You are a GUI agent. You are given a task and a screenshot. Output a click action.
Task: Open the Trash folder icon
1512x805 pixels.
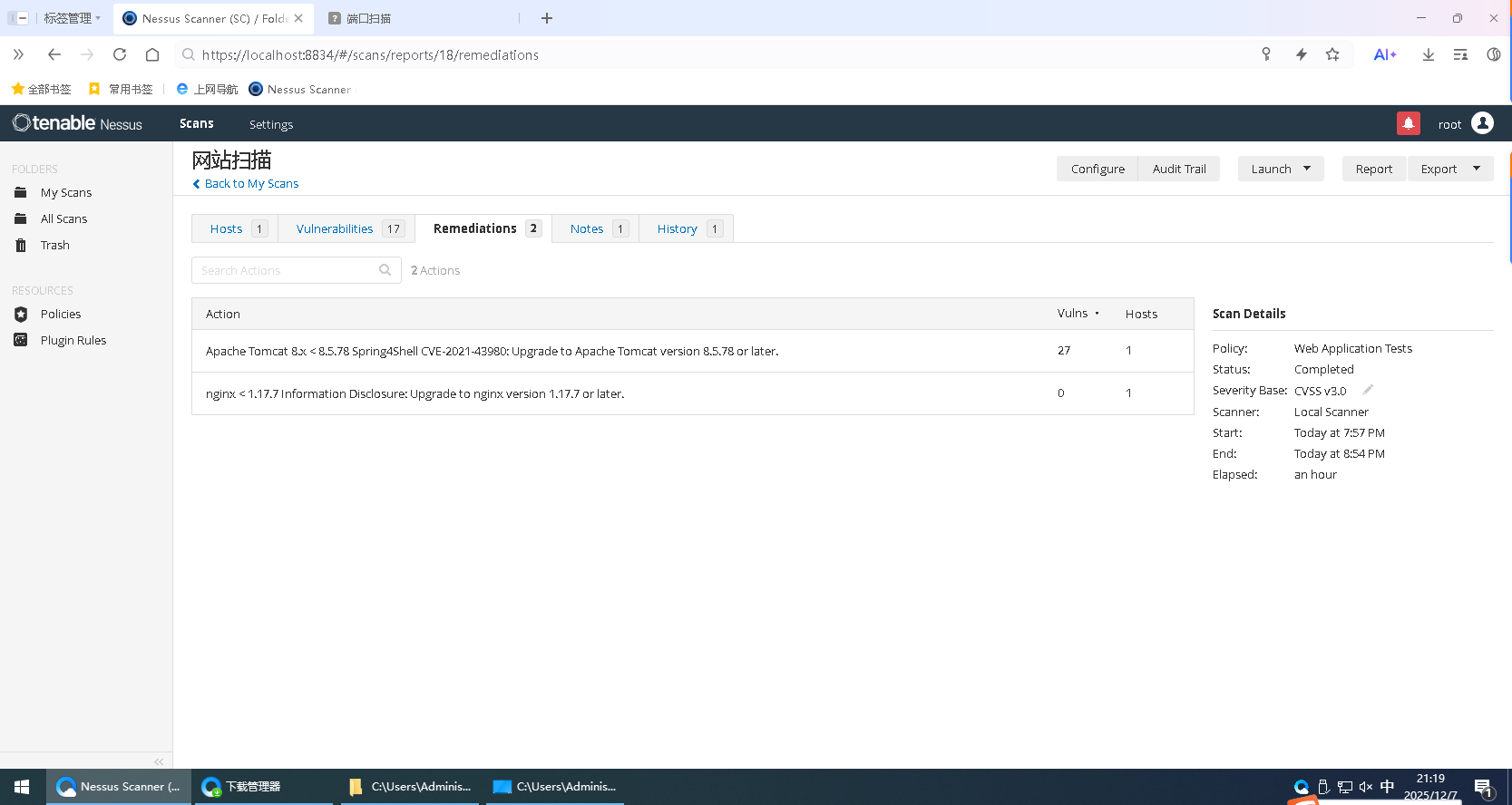click(21, 245)
